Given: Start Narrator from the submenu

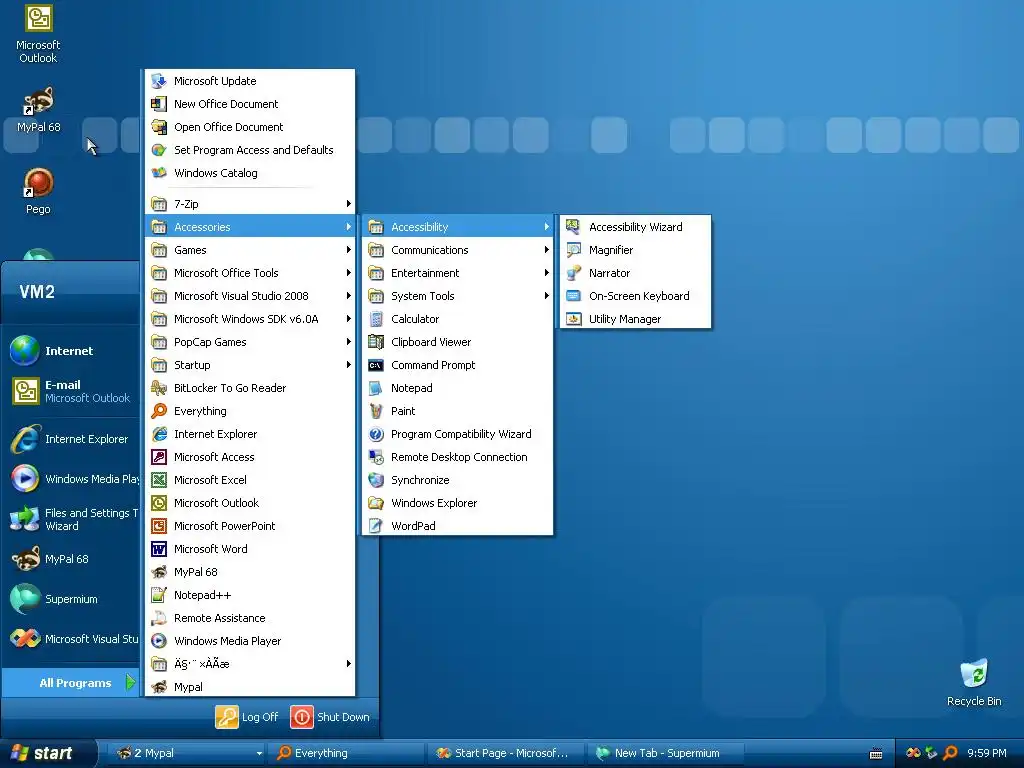Looking at the screenshot, I should coord(635,273).
